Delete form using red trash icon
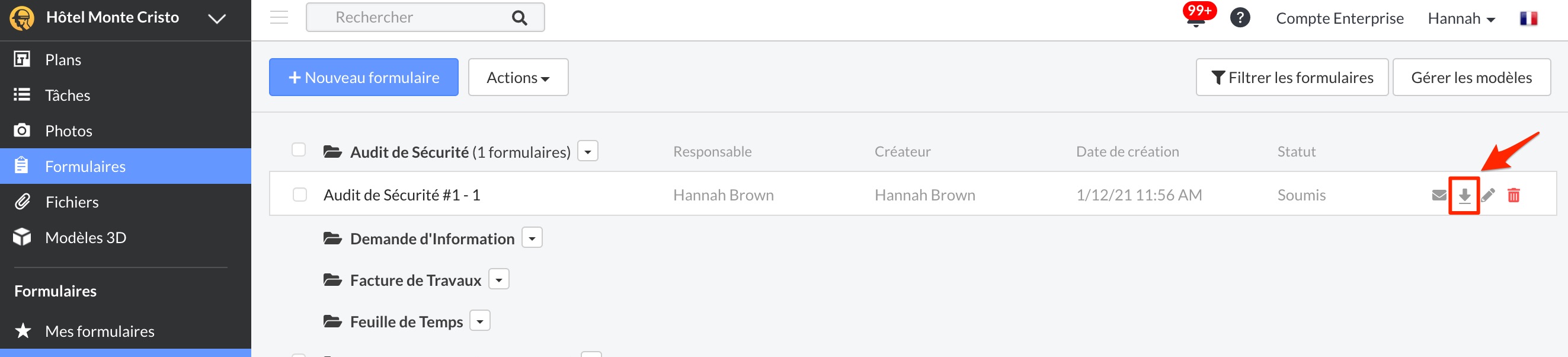This screenshot has width=1568, height=357. click(x=1513, y=196)
